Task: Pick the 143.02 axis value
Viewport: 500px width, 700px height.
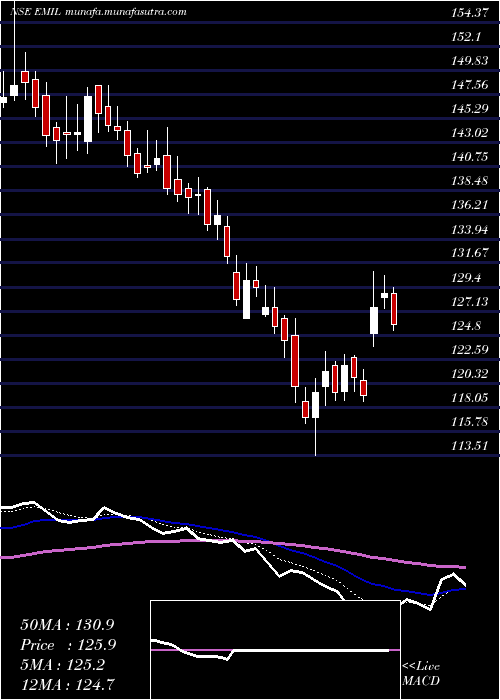Action: click(x=469, y=133)
